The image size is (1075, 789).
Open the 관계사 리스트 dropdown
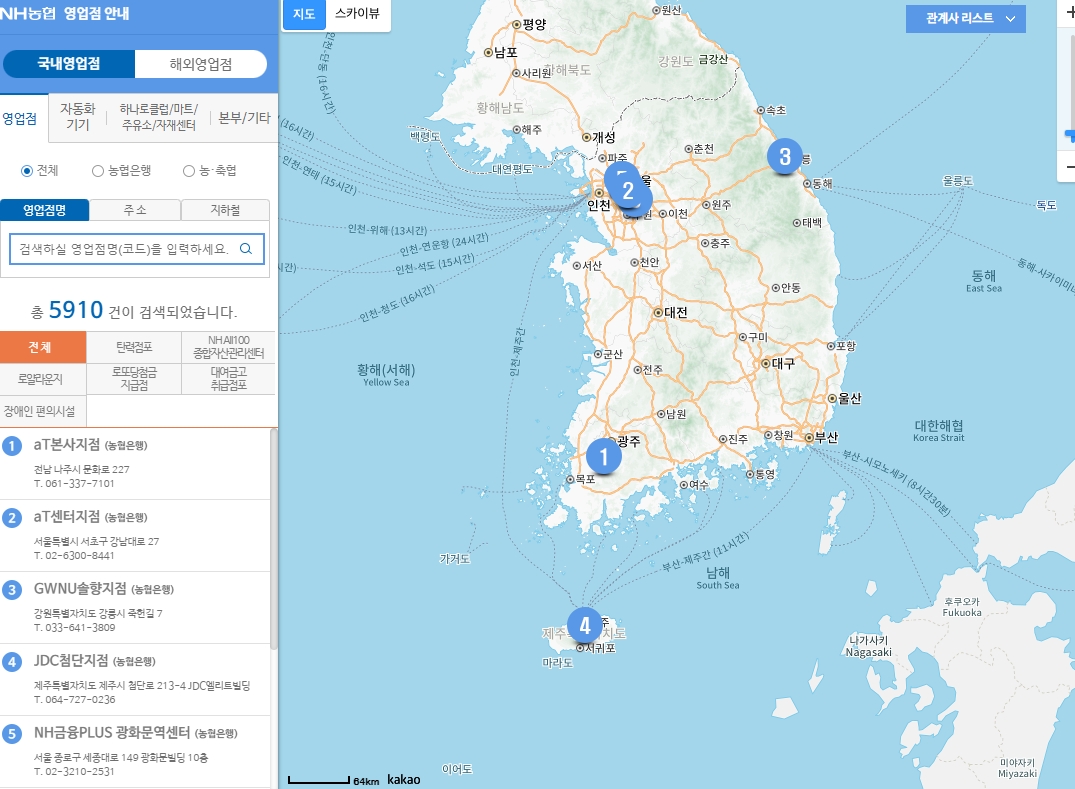(965, 19)
